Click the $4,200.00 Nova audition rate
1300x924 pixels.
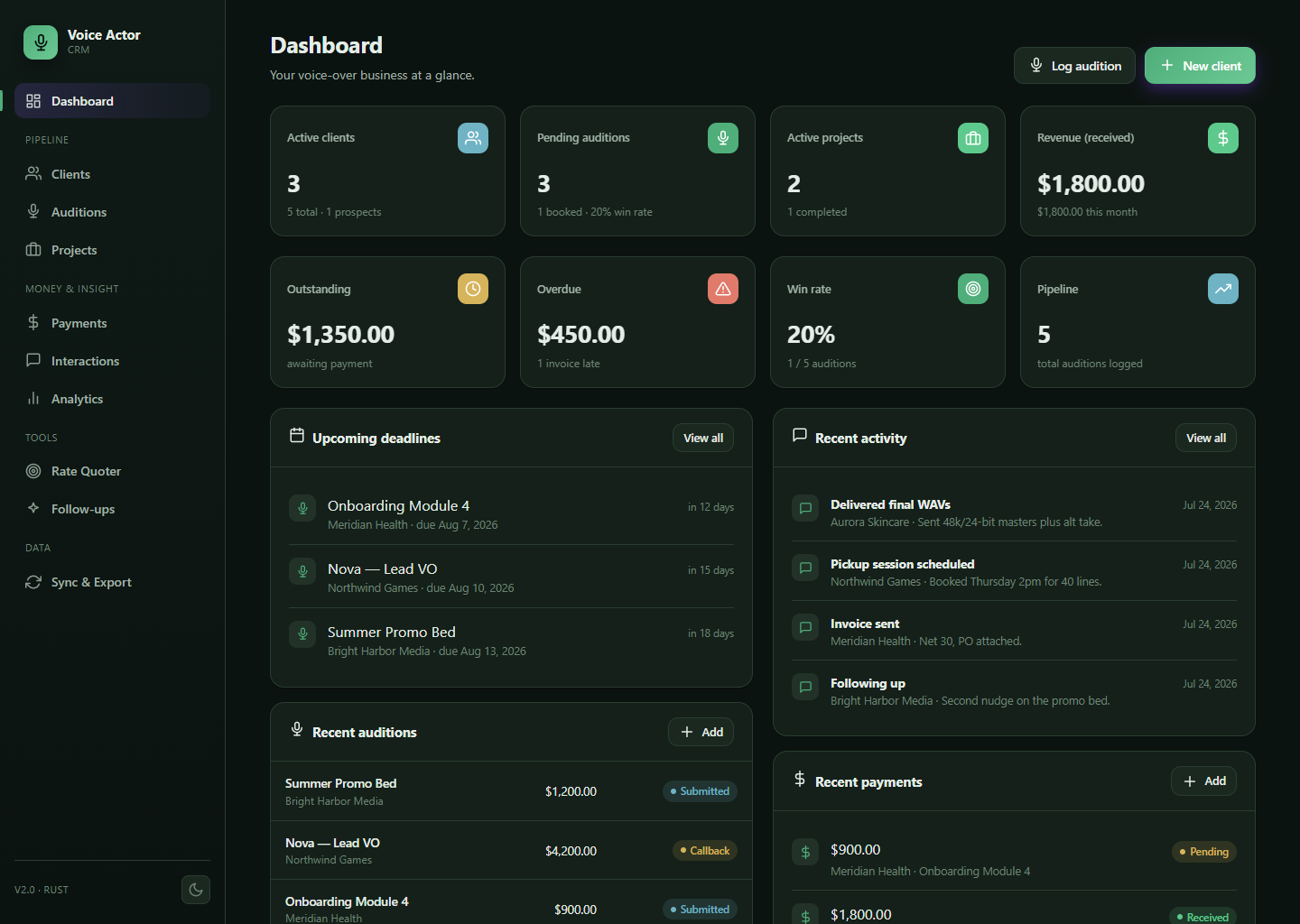pos(571,851)
